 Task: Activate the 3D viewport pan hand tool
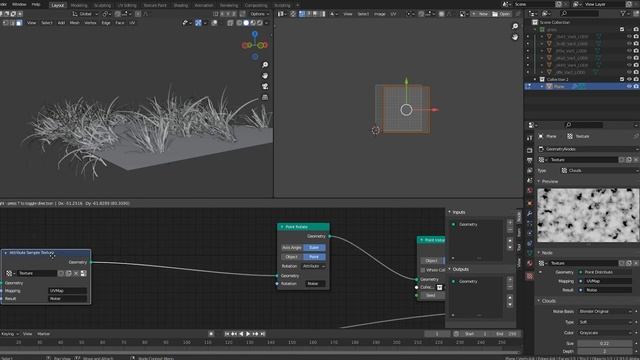pyautogui.click(x=265, y=76)
